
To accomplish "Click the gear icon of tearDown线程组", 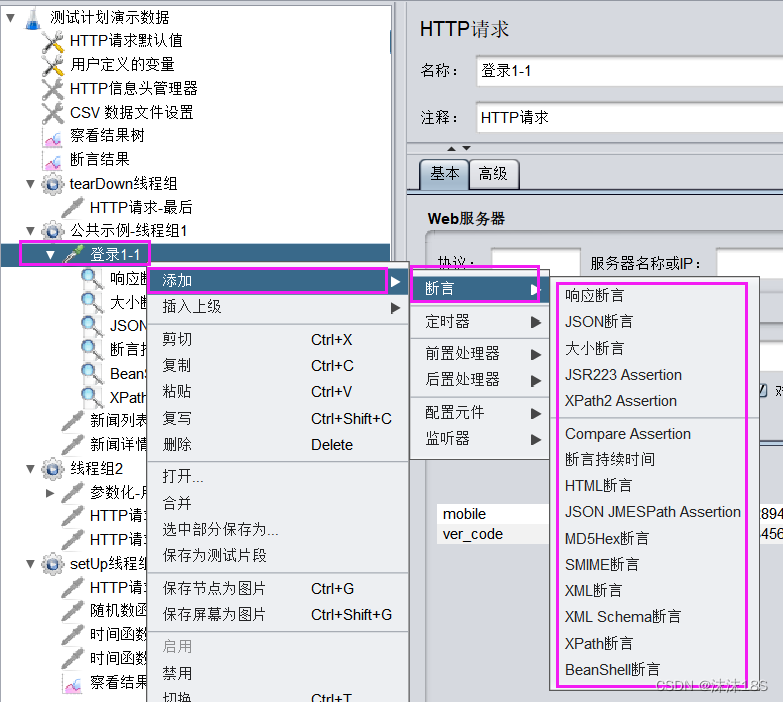I will pos(52,184).
